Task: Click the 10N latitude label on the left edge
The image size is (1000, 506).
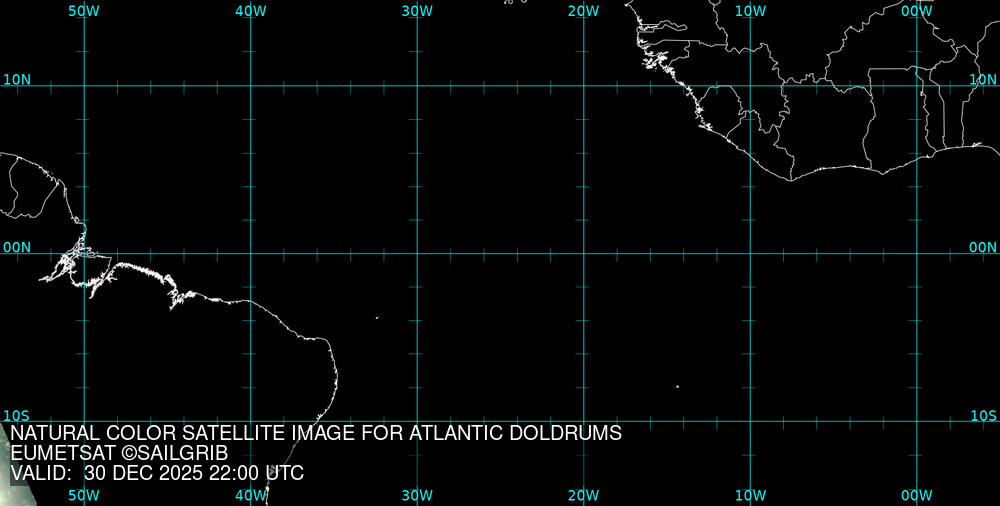Action: click(x=16, y=79)
